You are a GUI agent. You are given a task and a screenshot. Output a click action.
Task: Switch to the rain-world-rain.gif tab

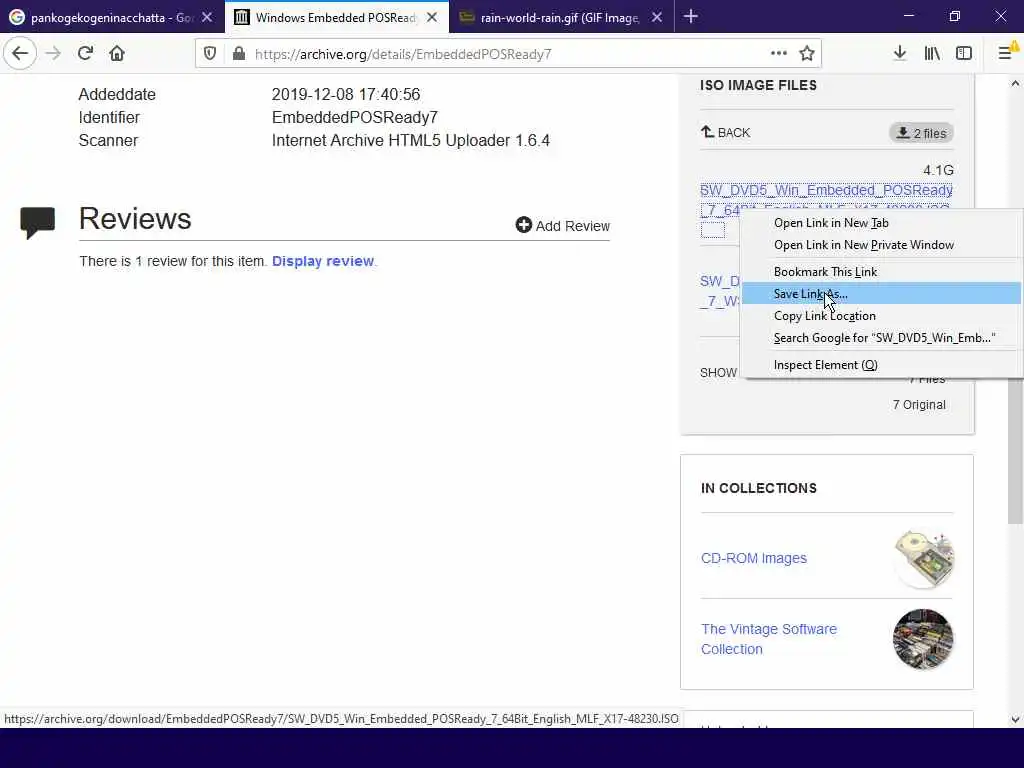[x=562, y=18]
